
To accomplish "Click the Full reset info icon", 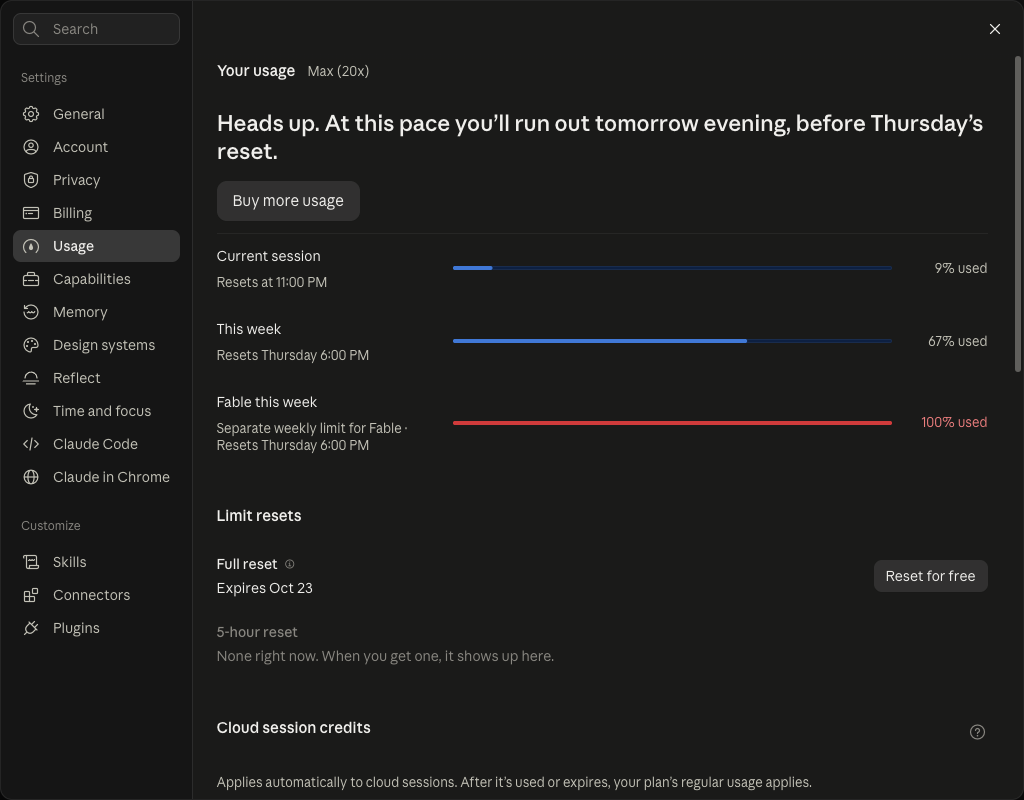I will 289,564.
